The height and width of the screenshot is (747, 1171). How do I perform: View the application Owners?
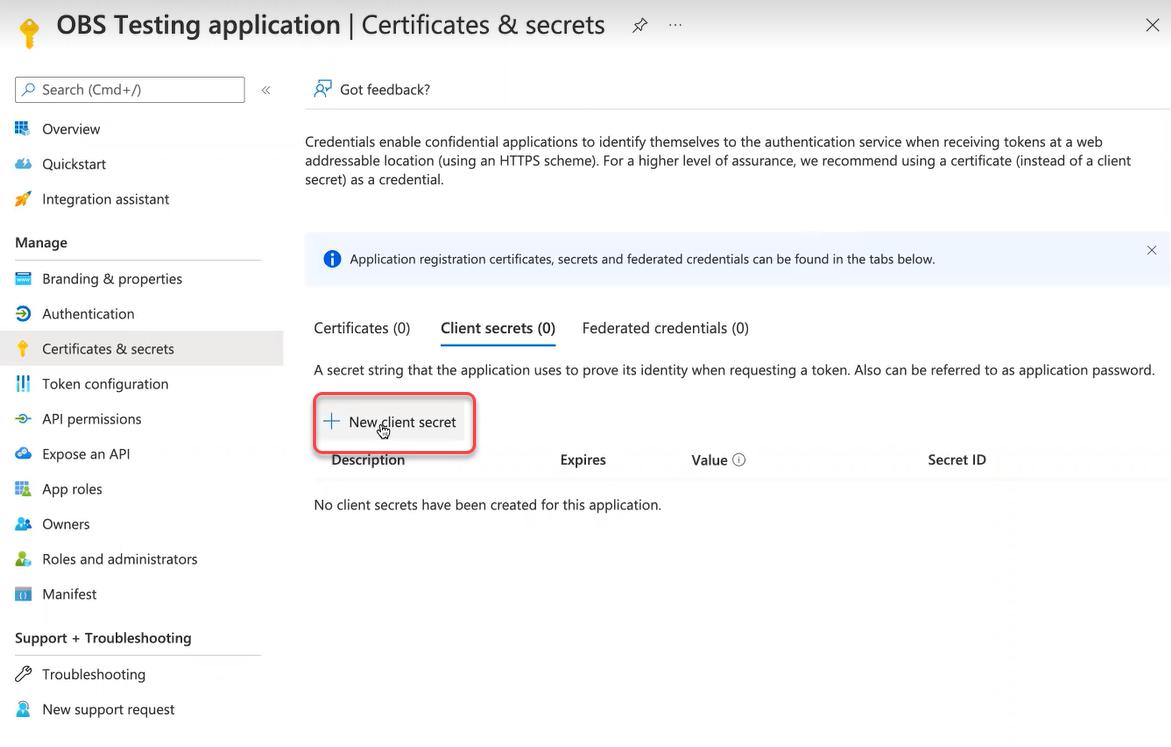68,523
